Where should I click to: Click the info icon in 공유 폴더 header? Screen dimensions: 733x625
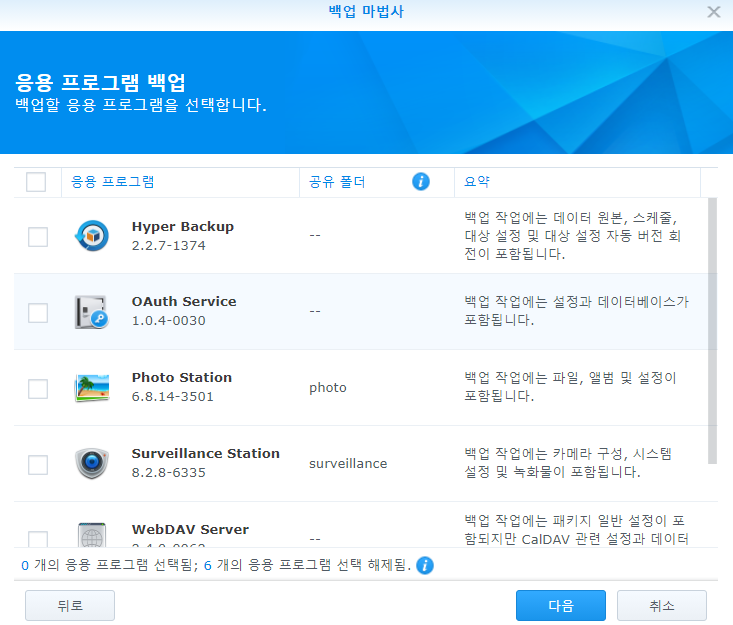coord(421,181)
